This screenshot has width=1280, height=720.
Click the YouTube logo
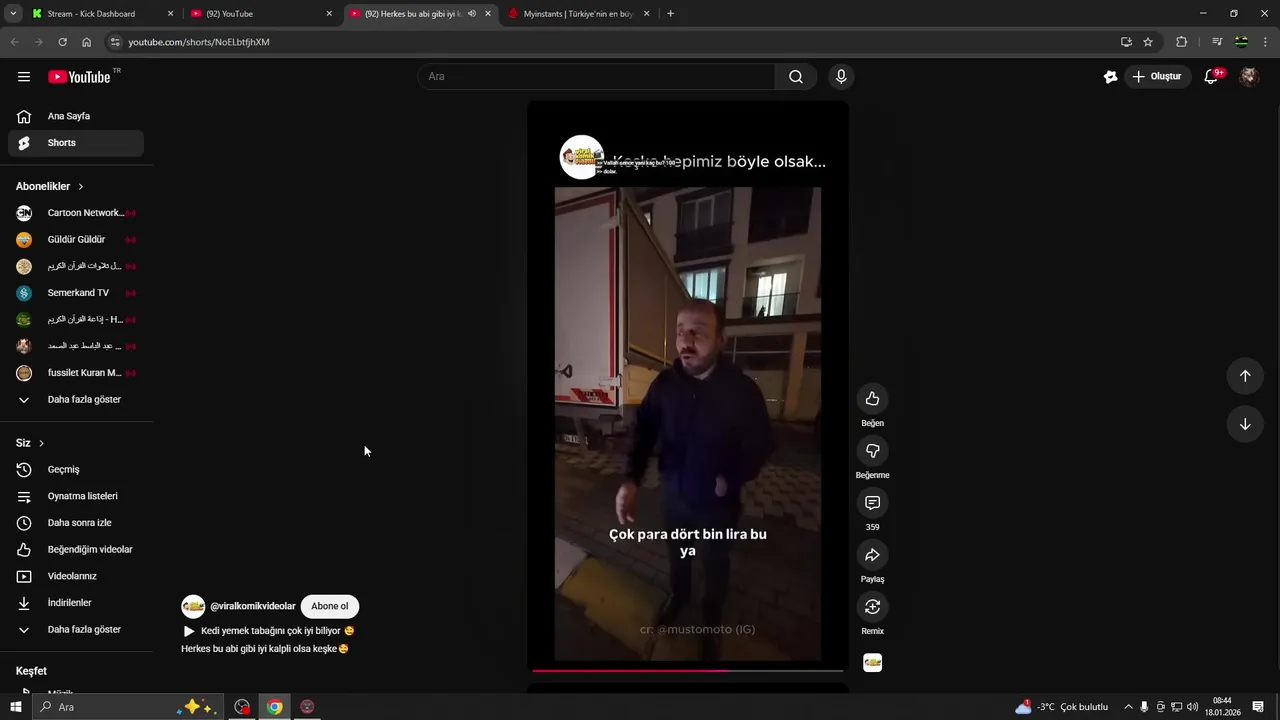(x=79, y=77)
